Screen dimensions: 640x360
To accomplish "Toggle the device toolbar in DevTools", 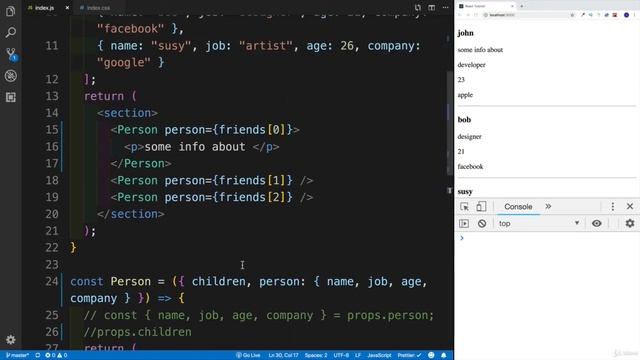I will click(481, 207).
